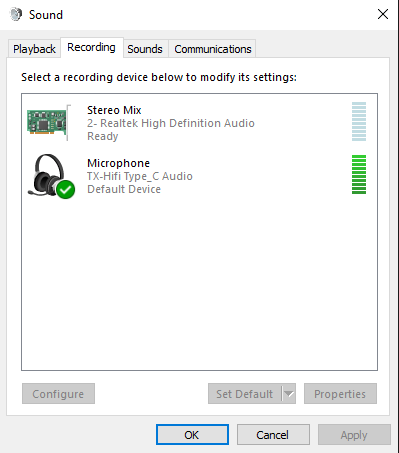The image size is (399, 453).
Task: Click the '2- Realtek High Definition Audio' text
Action: click(x=171, y=123)
